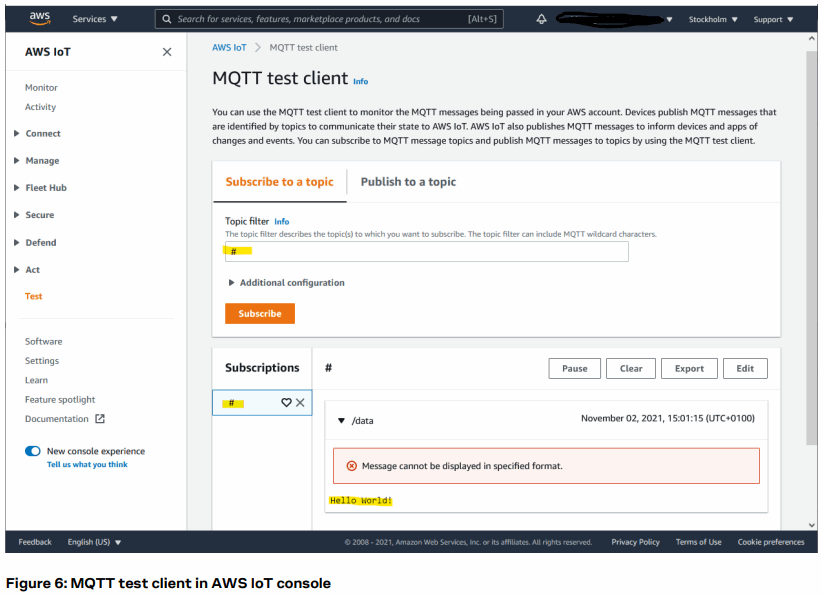Toggle the New console experience switch
822x597 pixels.
coord(33,451)
